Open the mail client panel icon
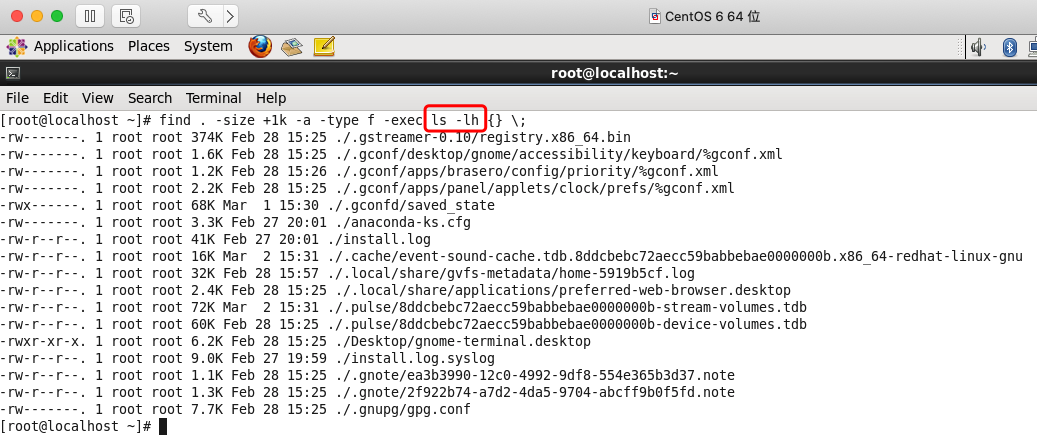Image resolution: width=1037 pixels, height=444 pixels. tap(292, 46)
